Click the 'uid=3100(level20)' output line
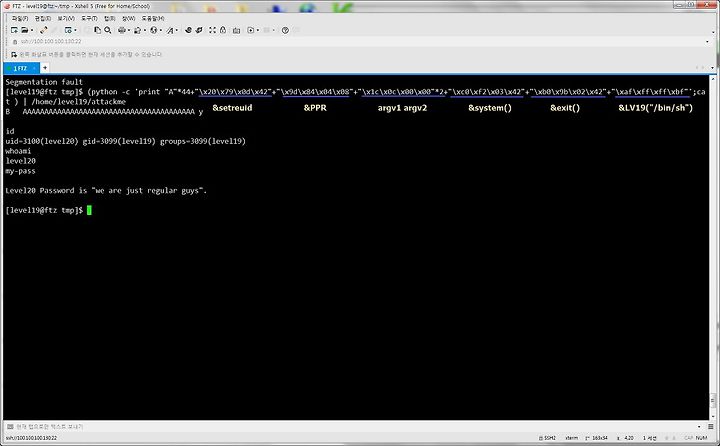The height and width of the screenshot is (446, 720). 125,141
